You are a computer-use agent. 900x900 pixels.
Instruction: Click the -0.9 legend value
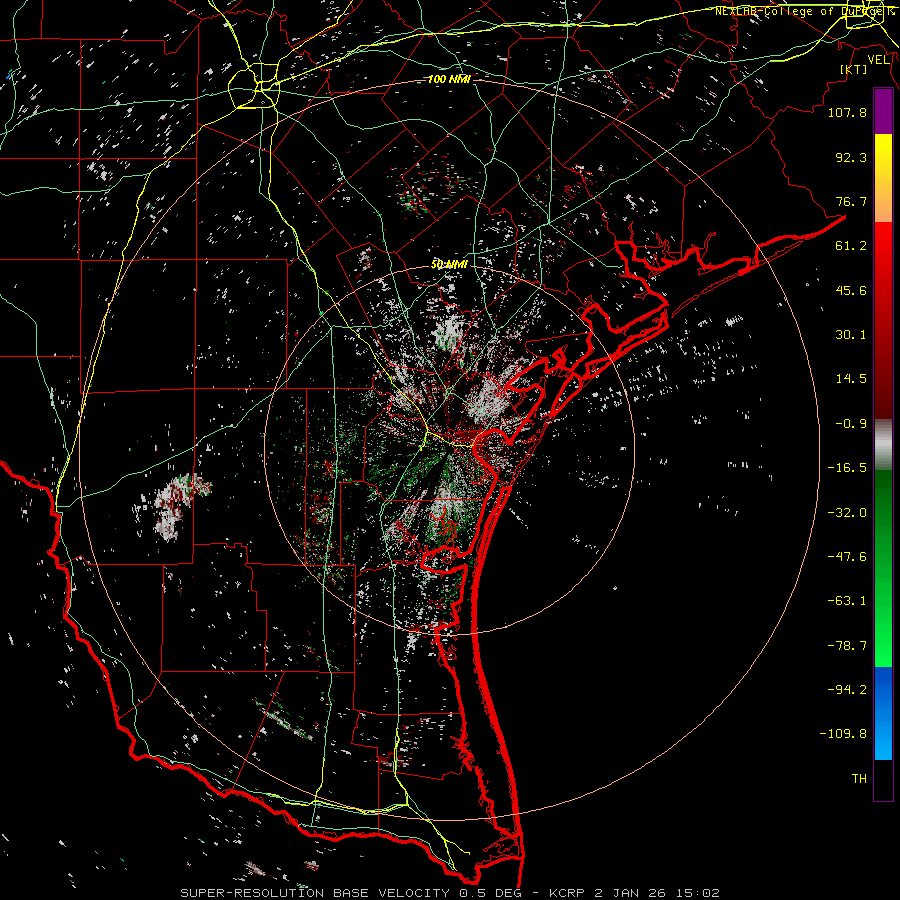[851, 424]
